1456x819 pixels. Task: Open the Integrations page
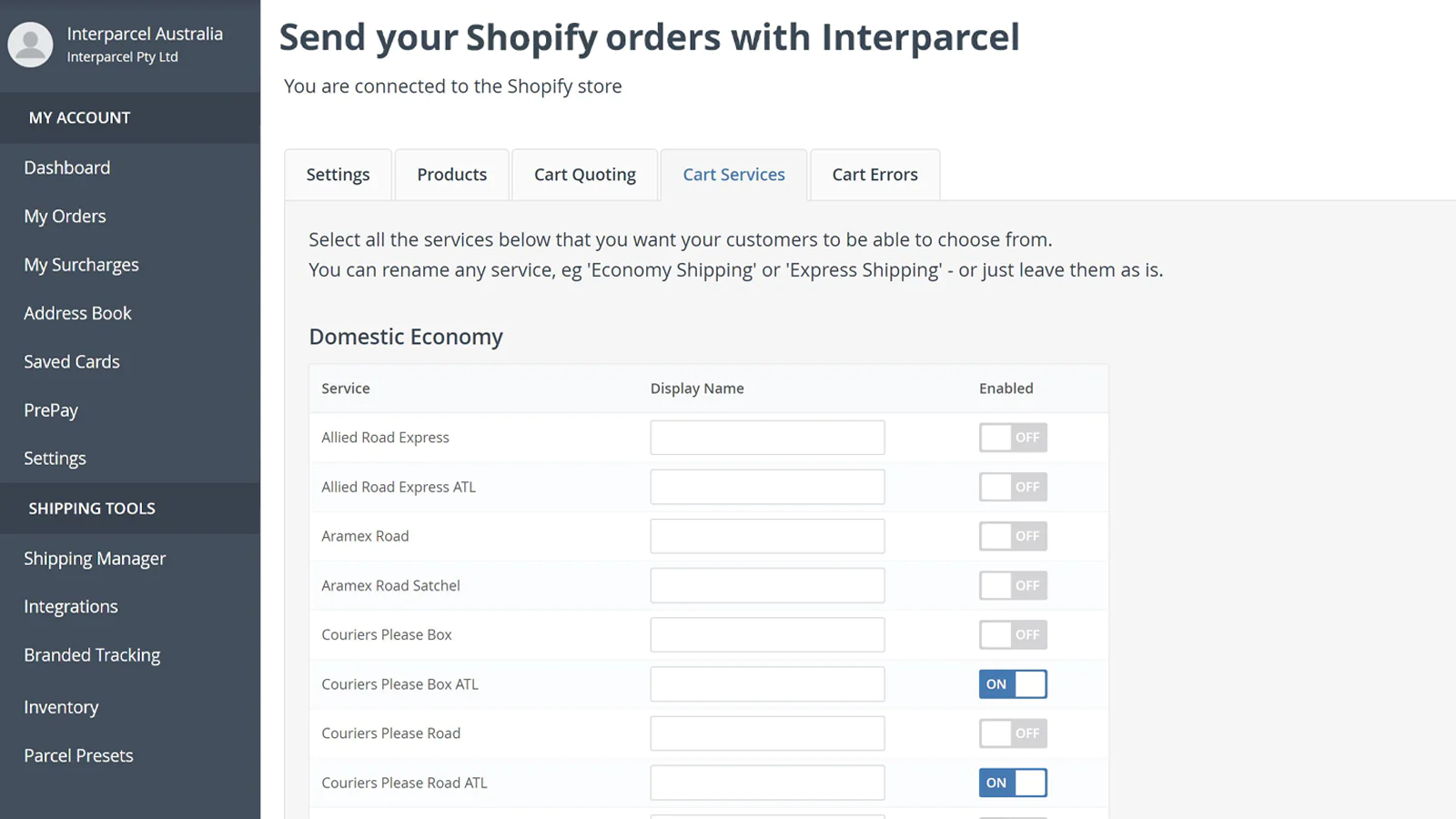pyautogui.click(x=71, y=607)
